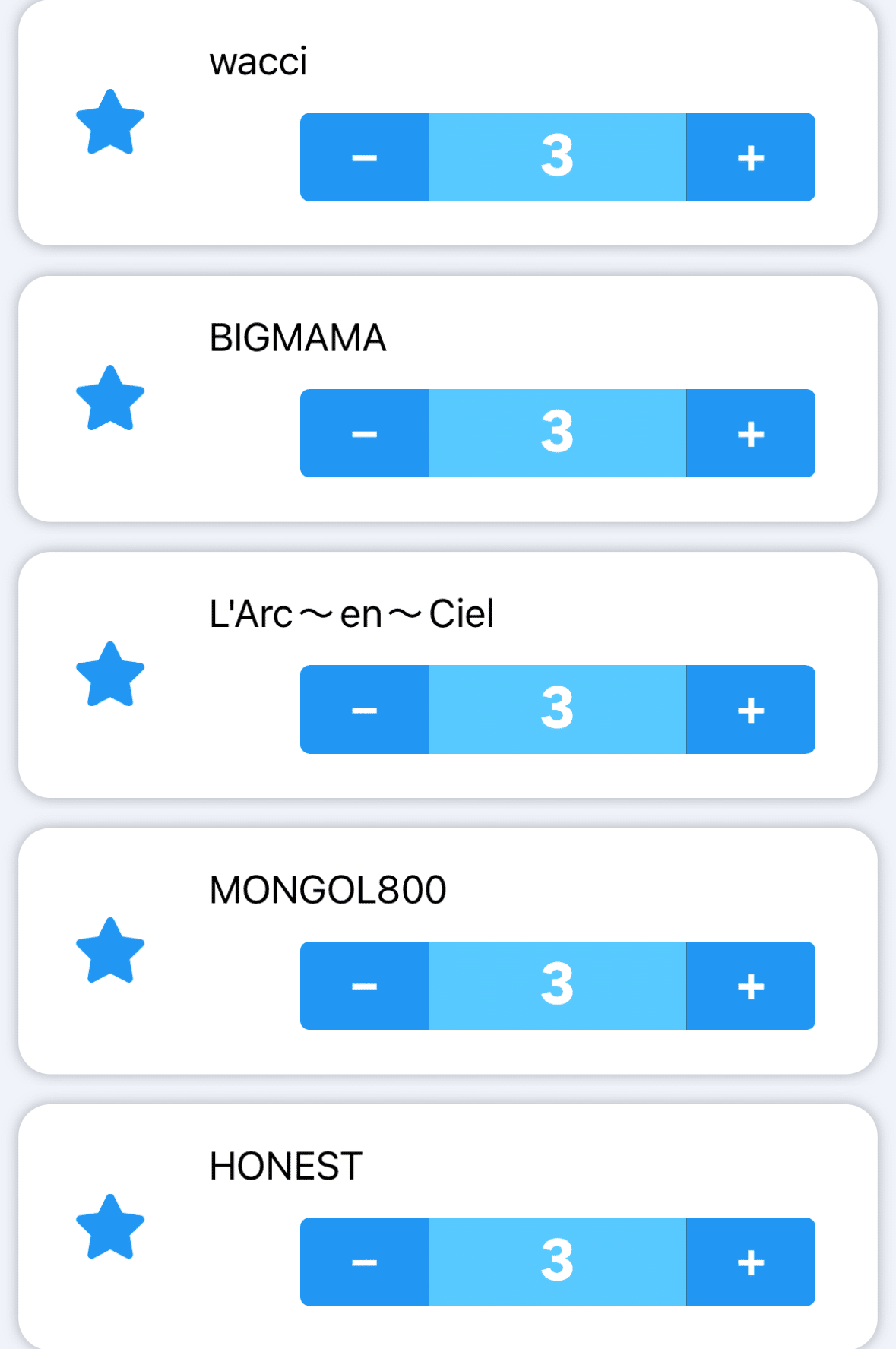Select the wacci artist name
This screenshot has height=1349, width=896.
pos(258,62)
